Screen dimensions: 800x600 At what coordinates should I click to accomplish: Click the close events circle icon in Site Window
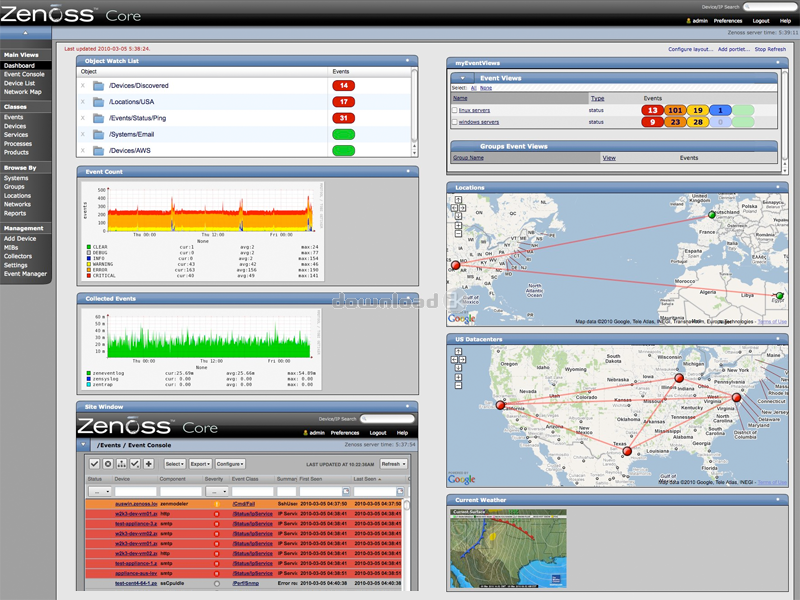click(x=108, y=464)
